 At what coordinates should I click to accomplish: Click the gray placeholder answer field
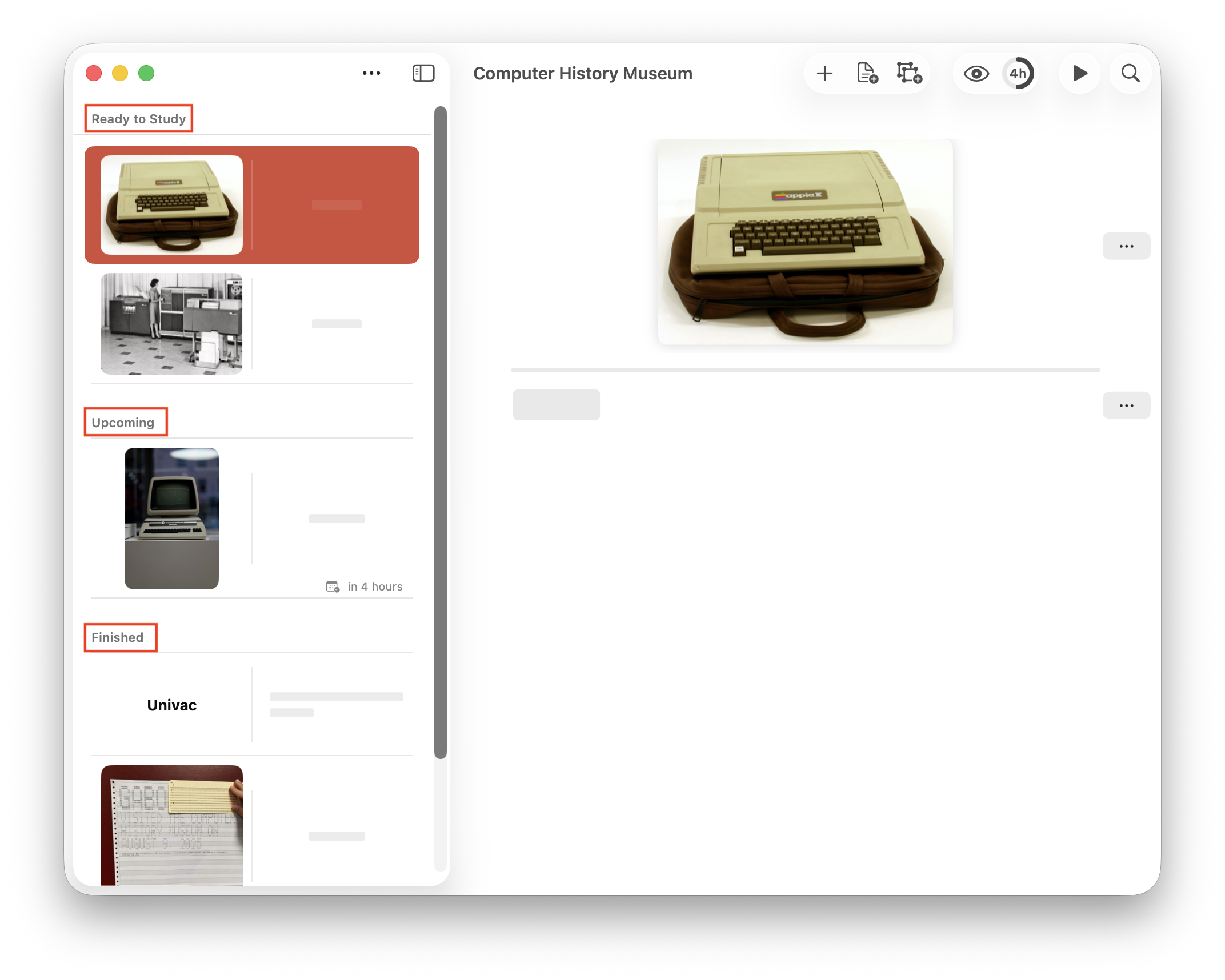click(x=556, y=405)
